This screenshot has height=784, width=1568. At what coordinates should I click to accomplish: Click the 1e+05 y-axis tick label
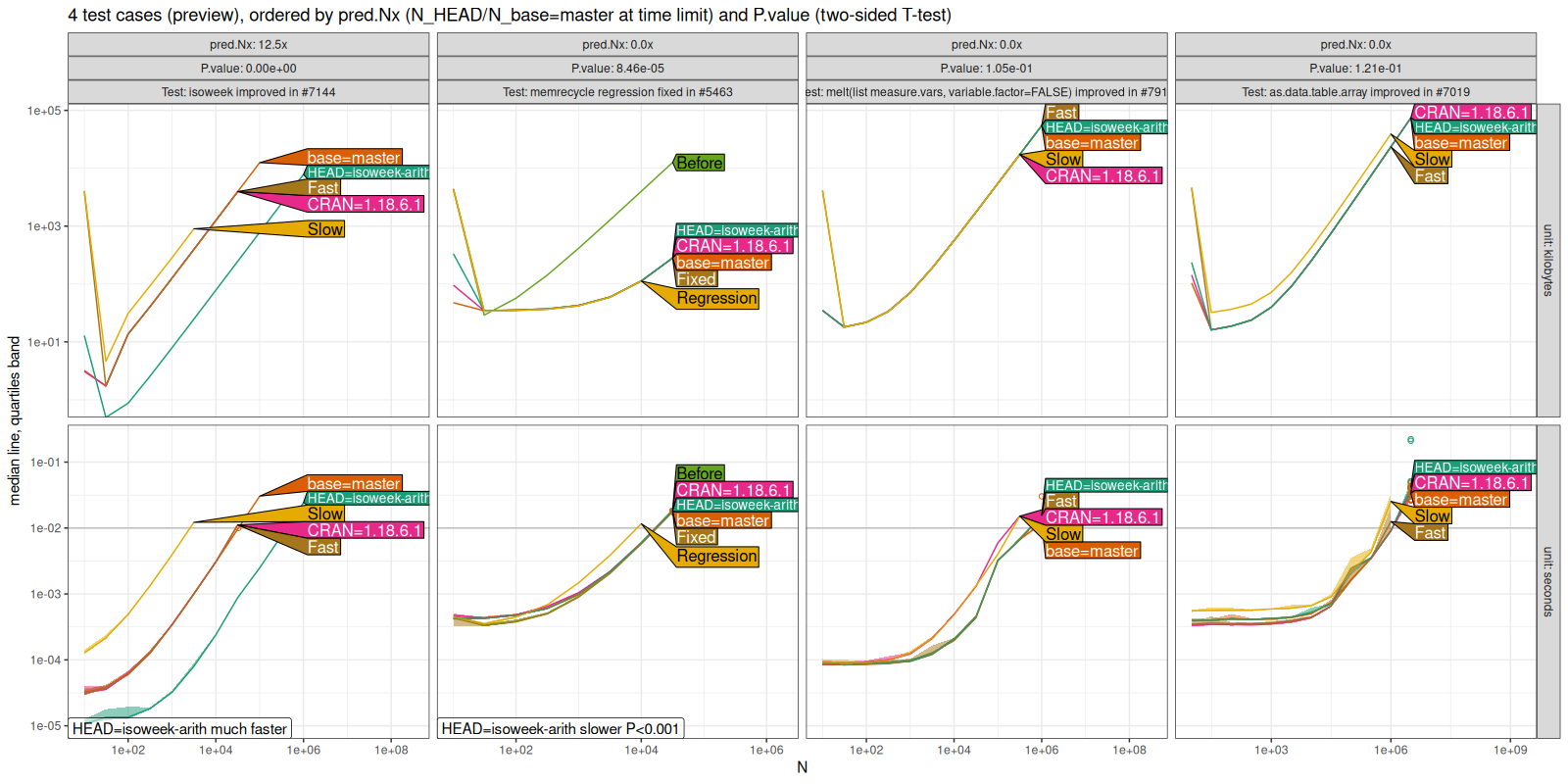pos(43,111)
